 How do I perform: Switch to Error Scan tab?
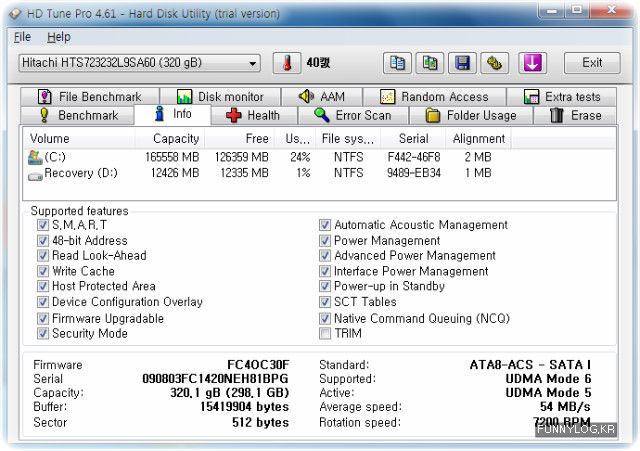coord(353,116)
